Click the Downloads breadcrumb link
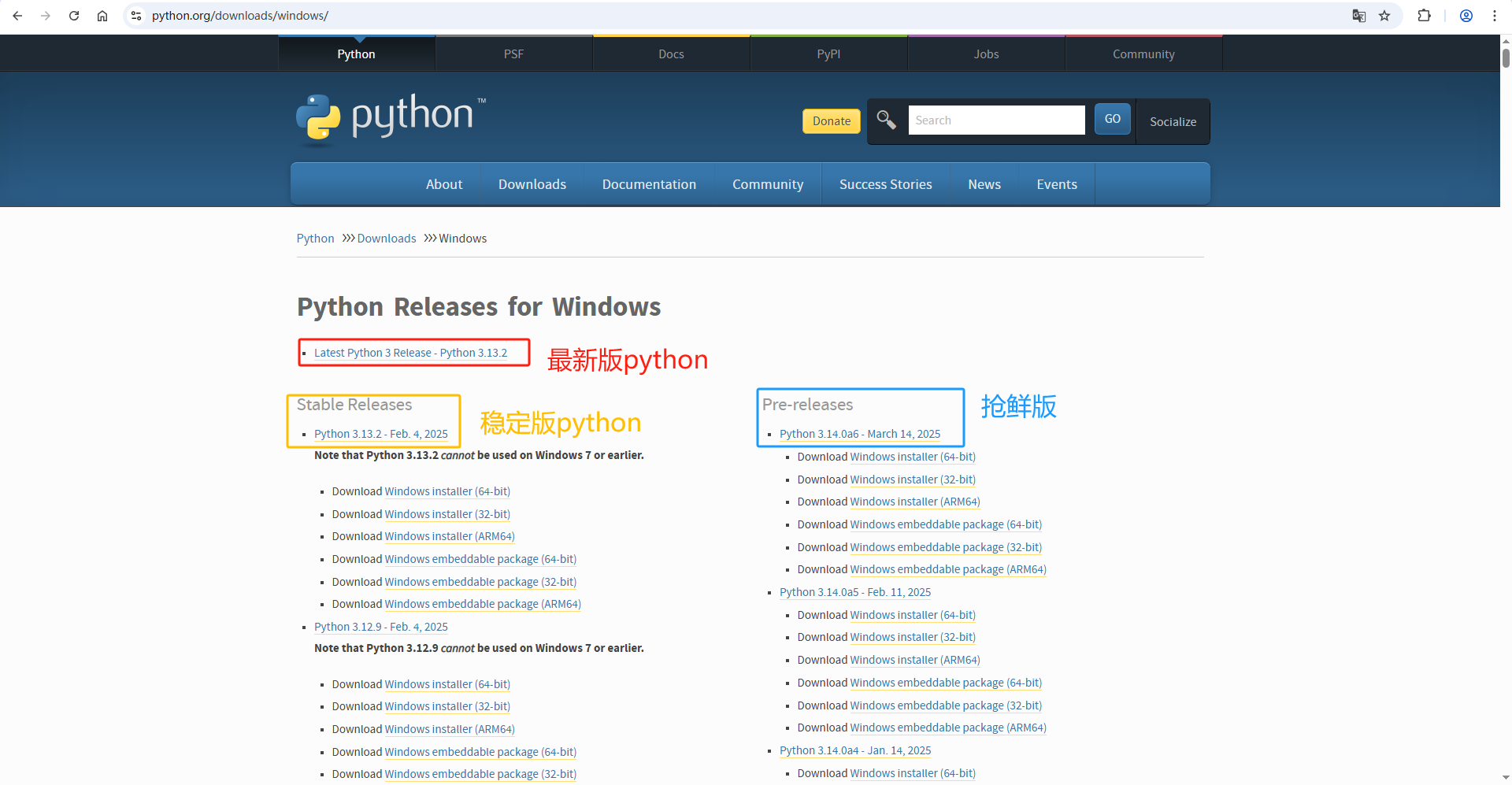The height and width of the screenshot is (785, 1512). tap(387, 239)
